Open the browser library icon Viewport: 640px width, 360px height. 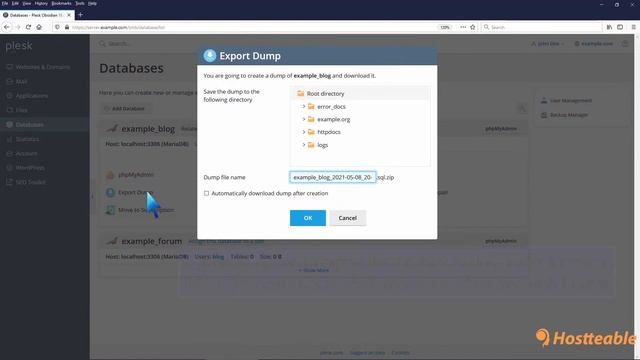coord(609,27)
